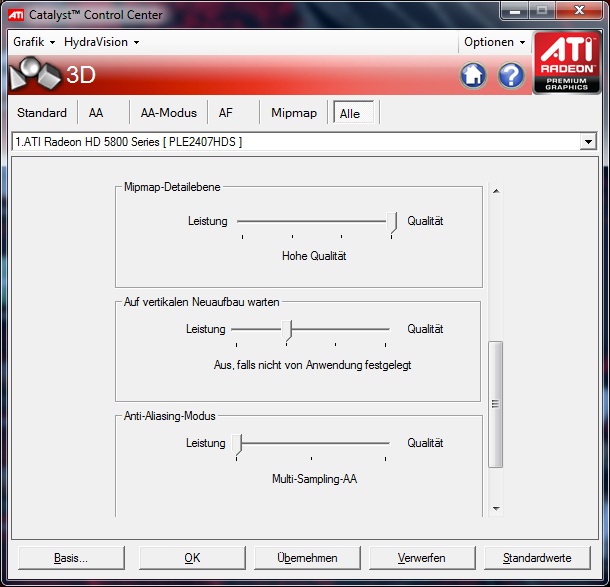Screen dimensions: 610x587
Task: Open the Optionen menu
Action: pos(494,42)
